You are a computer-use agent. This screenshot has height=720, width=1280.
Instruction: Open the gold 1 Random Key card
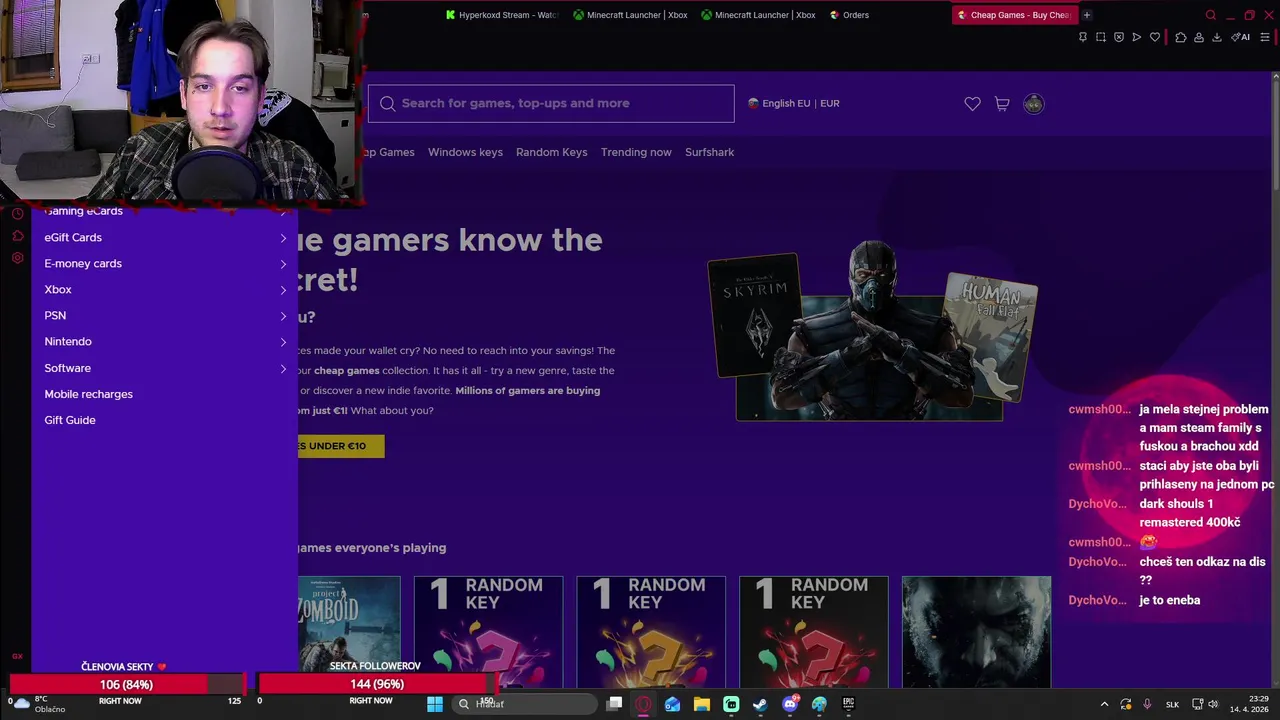click(x=651, y=631)
